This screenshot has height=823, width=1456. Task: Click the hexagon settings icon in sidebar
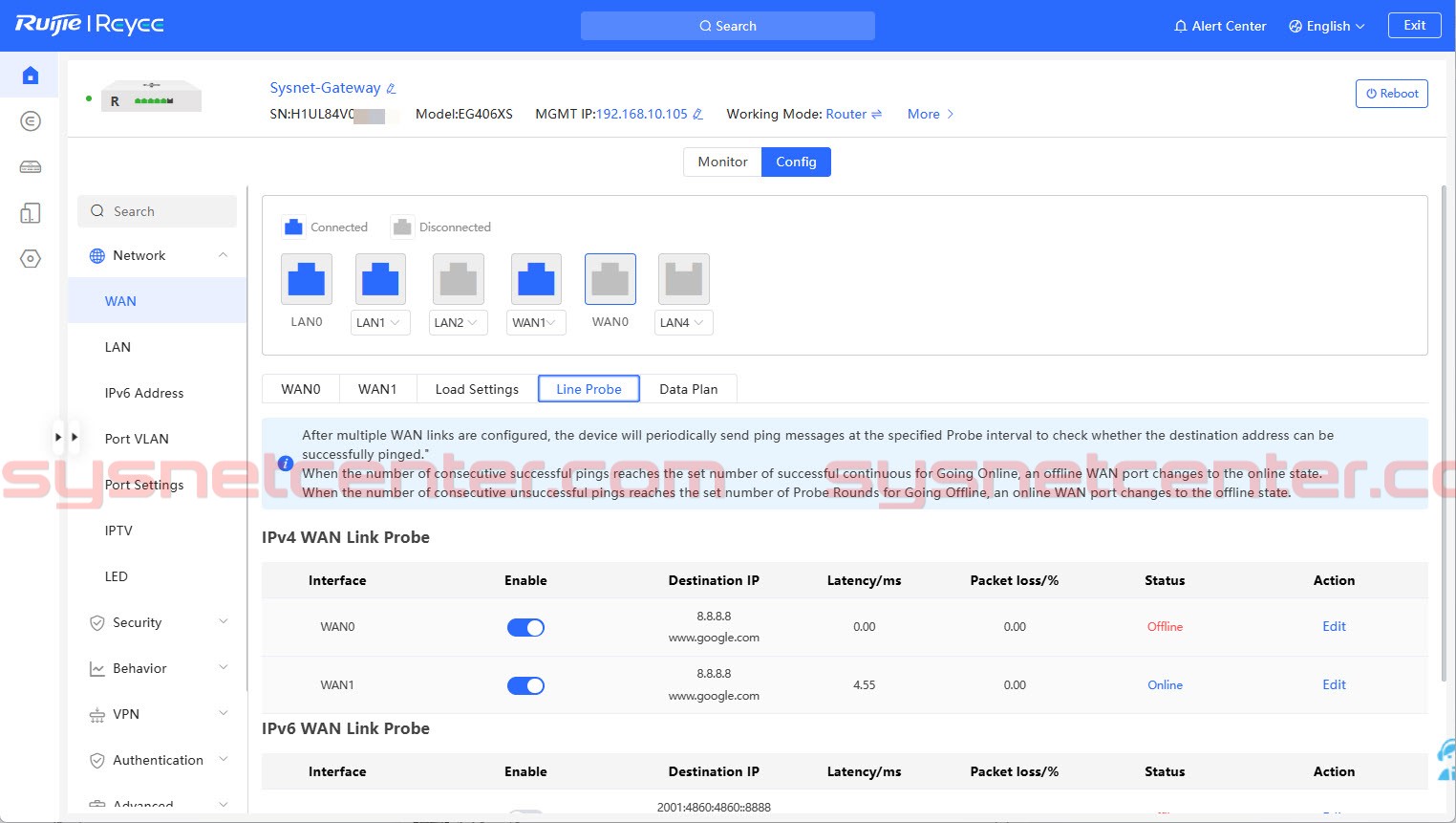[x=31, y=259]
